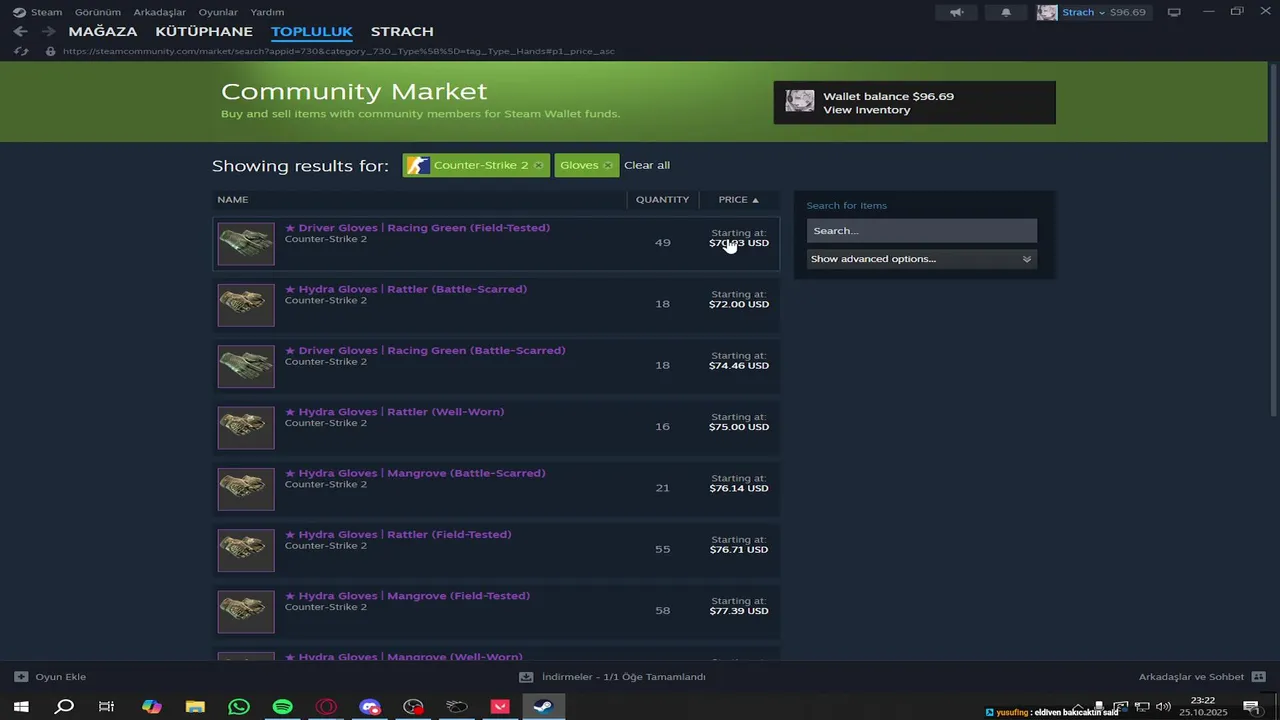Viewport: 1280px width, 720px height.
Task: Click the Oyun Ekle plus icon
Action: pyautogui.click(x=21, y=677)
